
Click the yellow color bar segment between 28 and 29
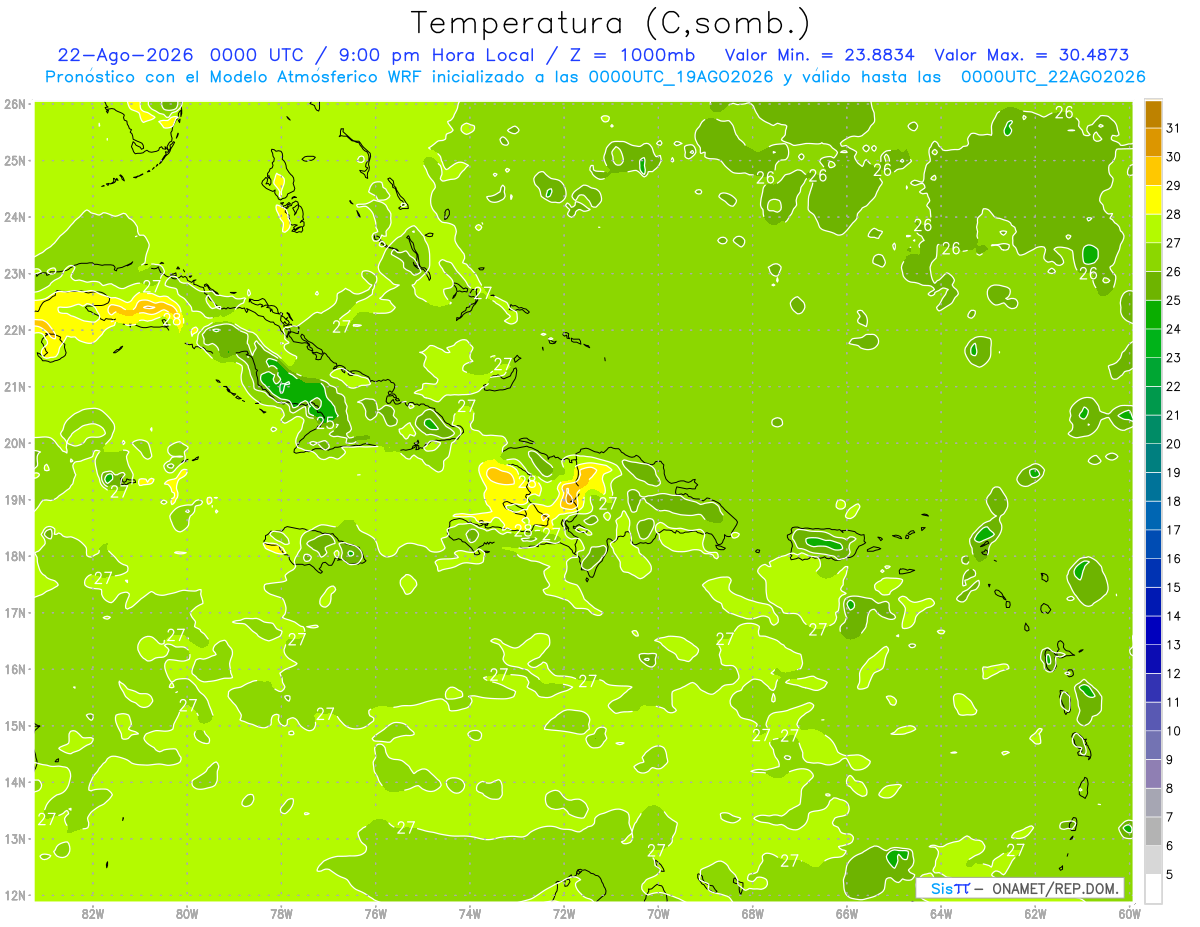coord(1153,200)
